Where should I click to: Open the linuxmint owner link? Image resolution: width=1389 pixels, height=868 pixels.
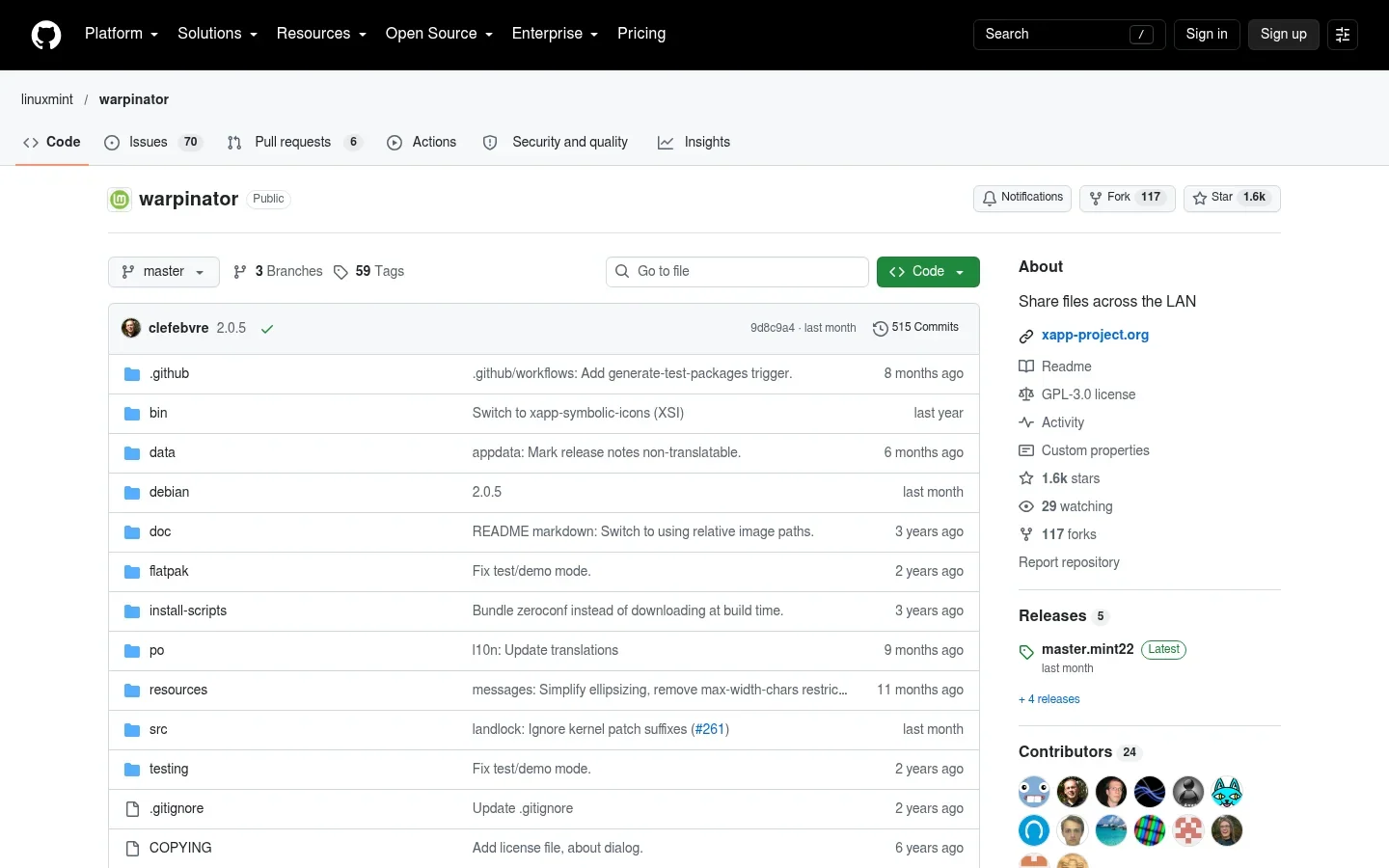(x=47, y=99)
